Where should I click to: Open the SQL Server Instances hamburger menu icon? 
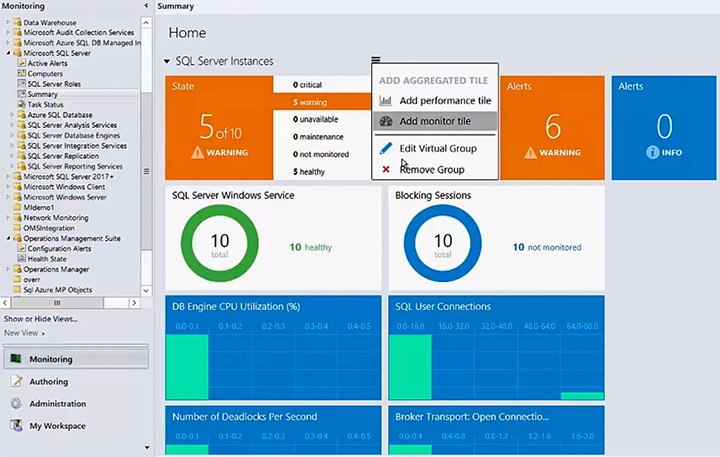click(x=376, y=60)
